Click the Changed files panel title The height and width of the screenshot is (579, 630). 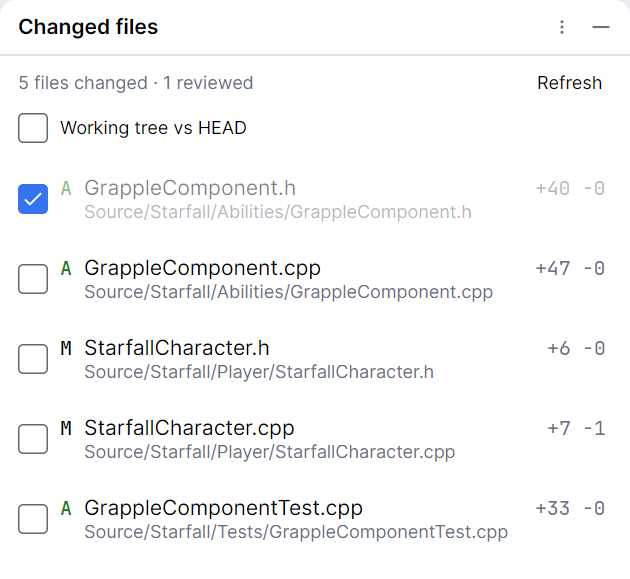88,27
